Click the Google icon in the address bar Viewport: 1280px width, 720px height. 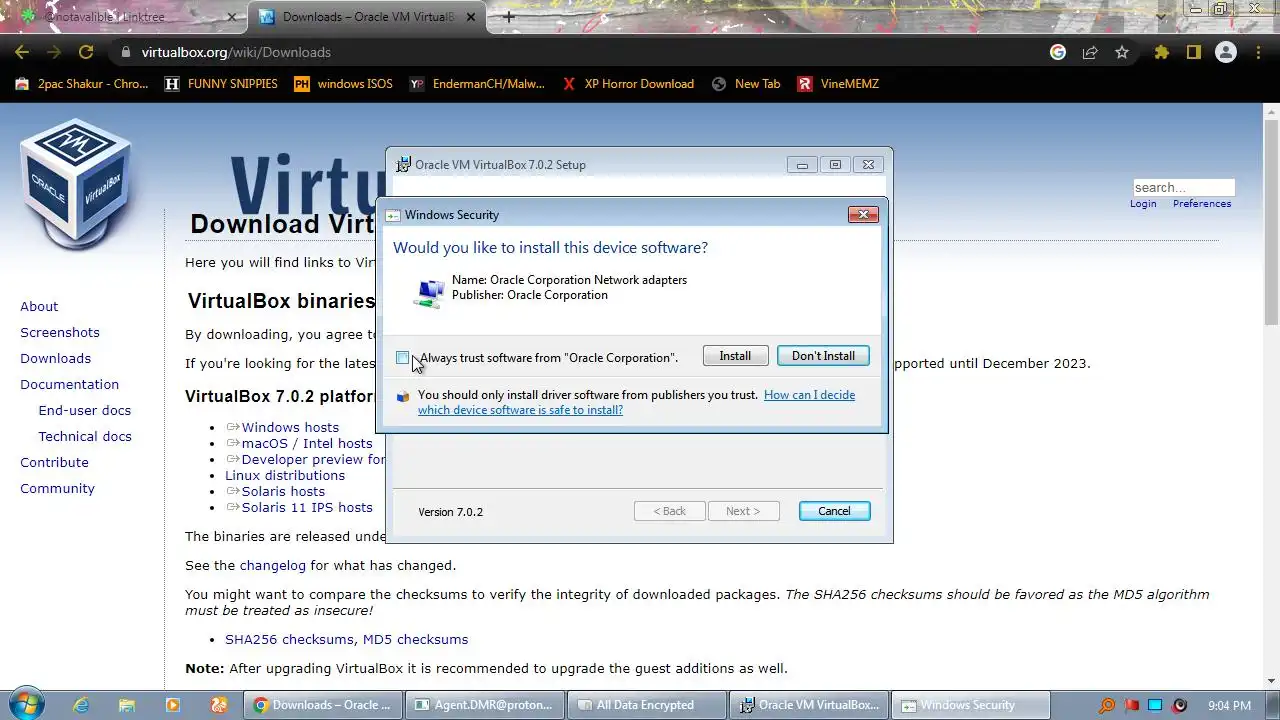(1058, 52)
